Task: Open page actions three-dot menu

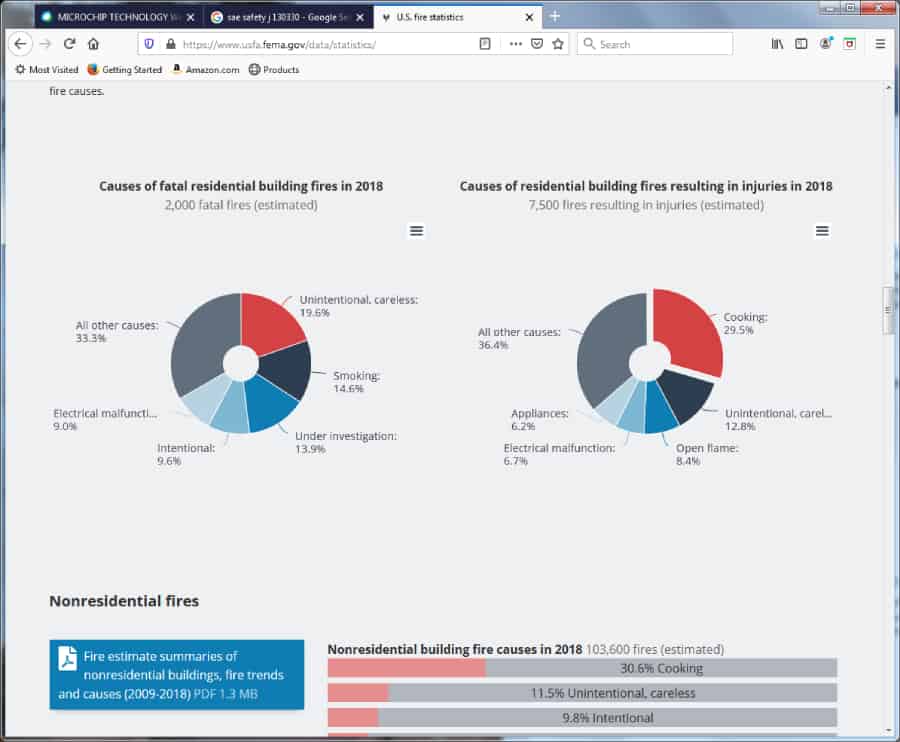Action: point(515,44)
